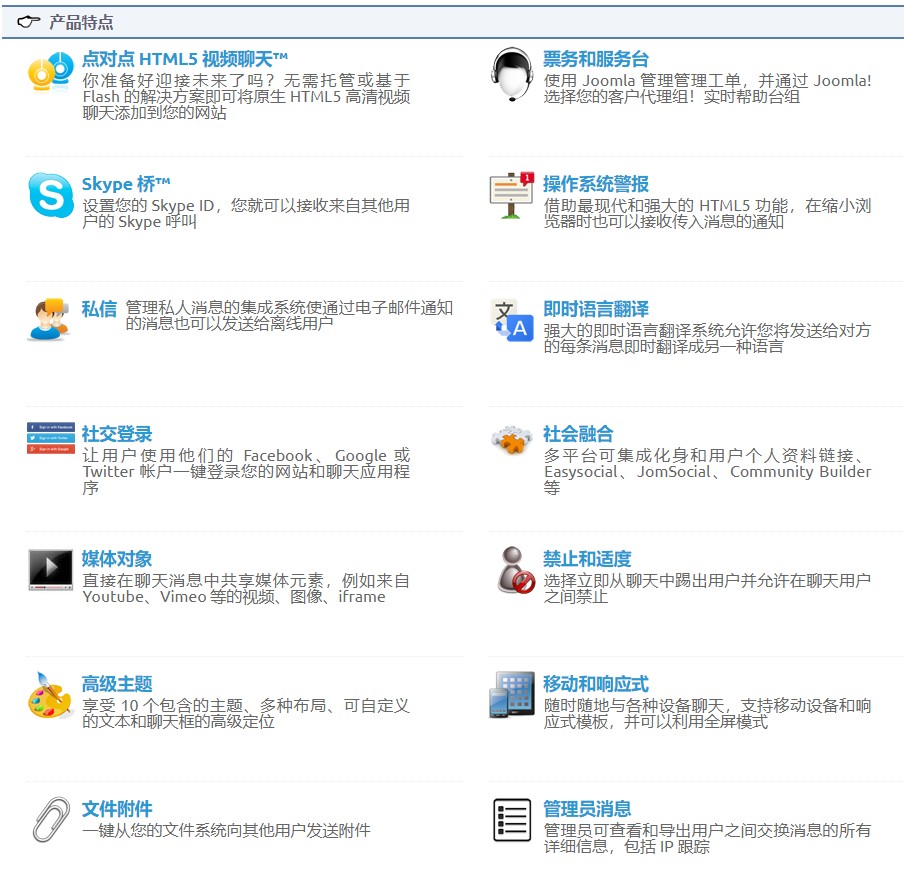Click description mentioning Easysocial、JomSocial
Screen dimensions: 904x885
pyautogui.click(x=707, y=472)
